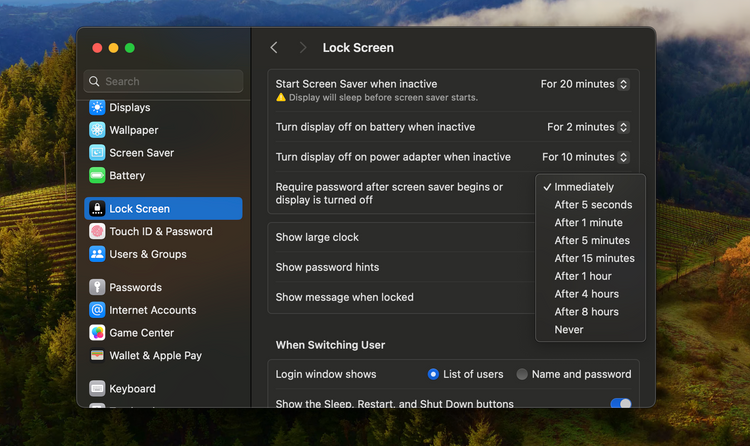Click the When Switching User heading

pyautogui.click(x=330, y=345)
